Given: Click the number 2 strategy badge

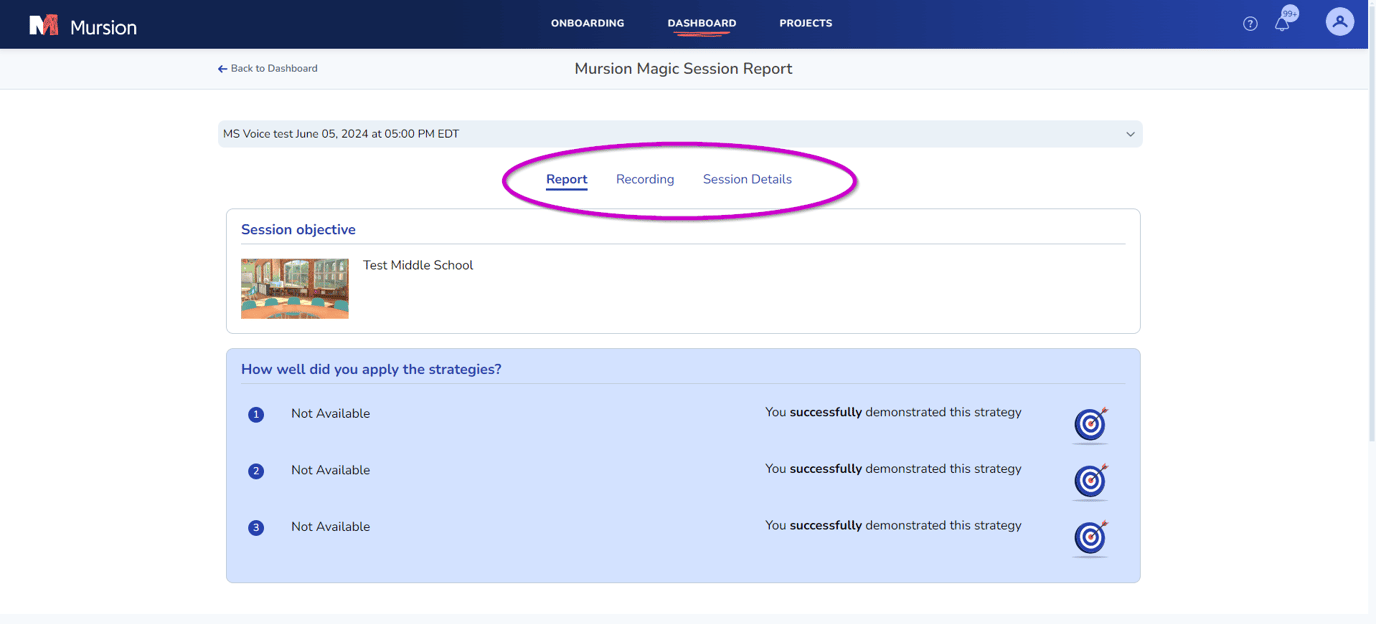Looking at the screenshot, I should pos(256,471).
